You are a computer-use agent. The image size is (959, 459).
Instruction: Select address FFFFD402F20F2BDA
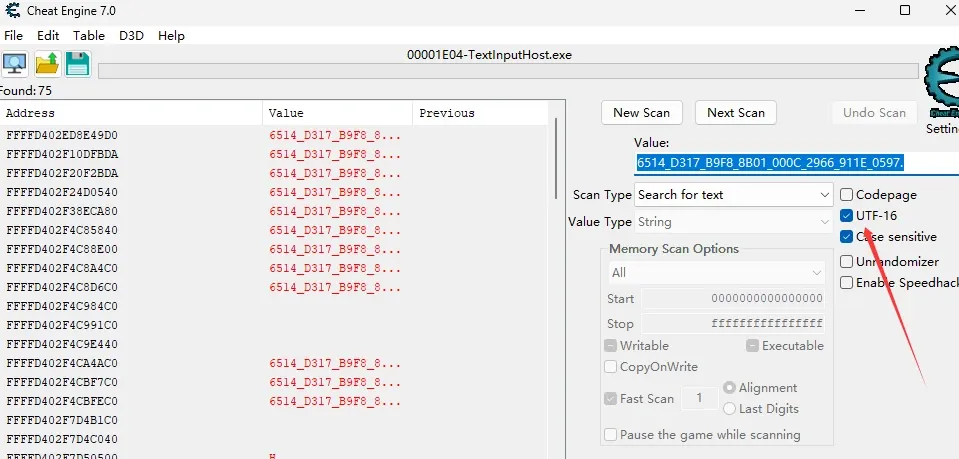[x=62, y=173]
